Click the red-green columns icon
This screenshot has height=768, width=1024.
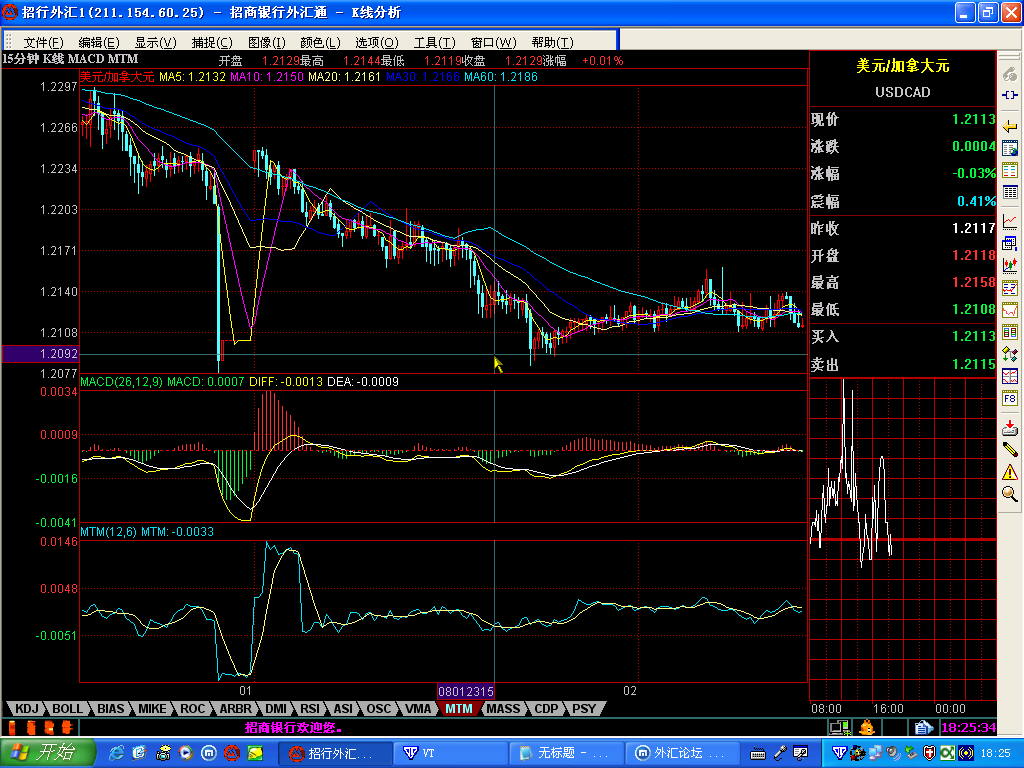click(x=1010, y=332)
